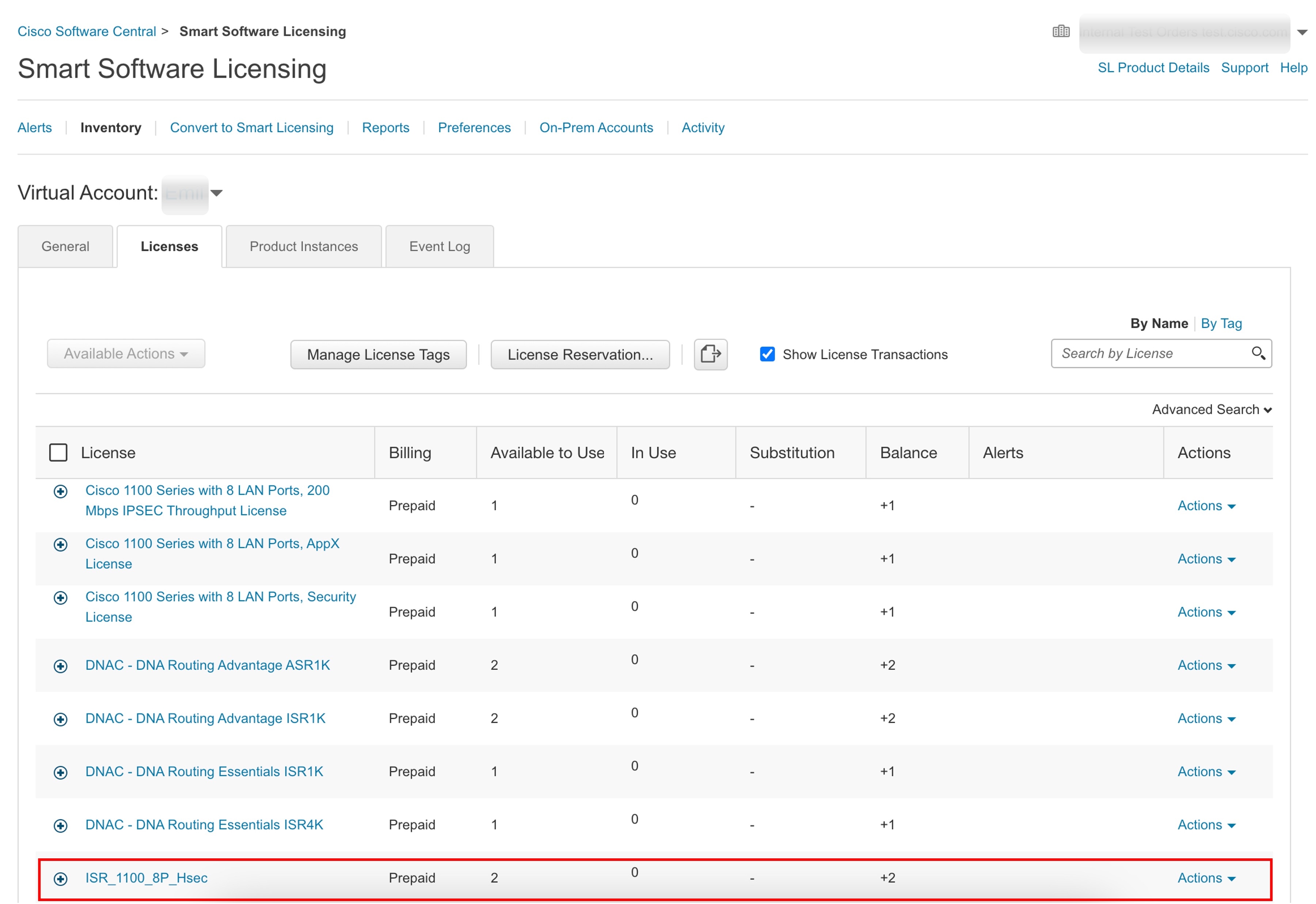Check the select-all License header checkbox
This screenshot has height=904, width=1316.
[x=58, y=453]
